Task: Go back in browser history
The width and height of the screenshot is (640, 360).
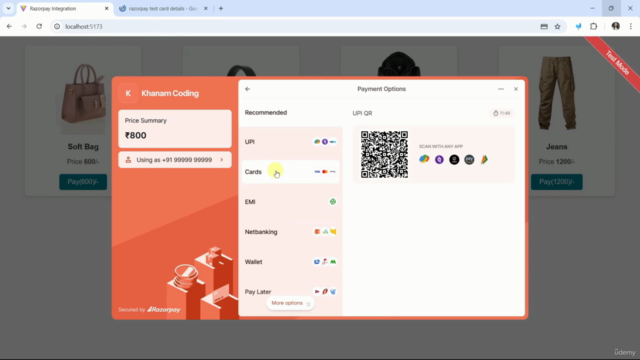Action: tap(9, 27)
